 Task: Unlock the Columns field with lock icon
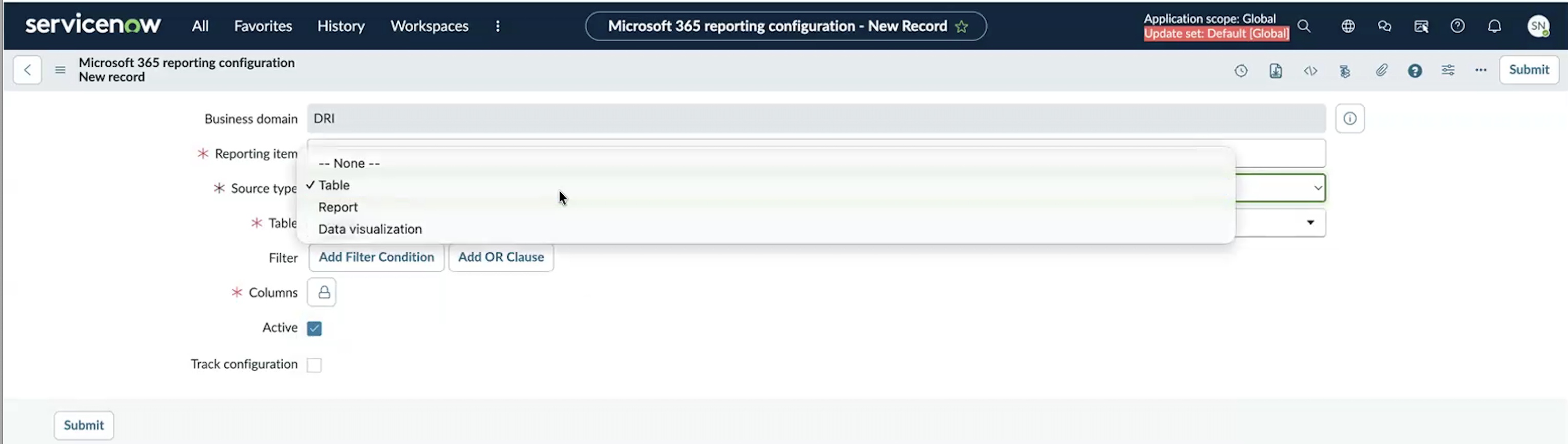(x=322, y=293)
